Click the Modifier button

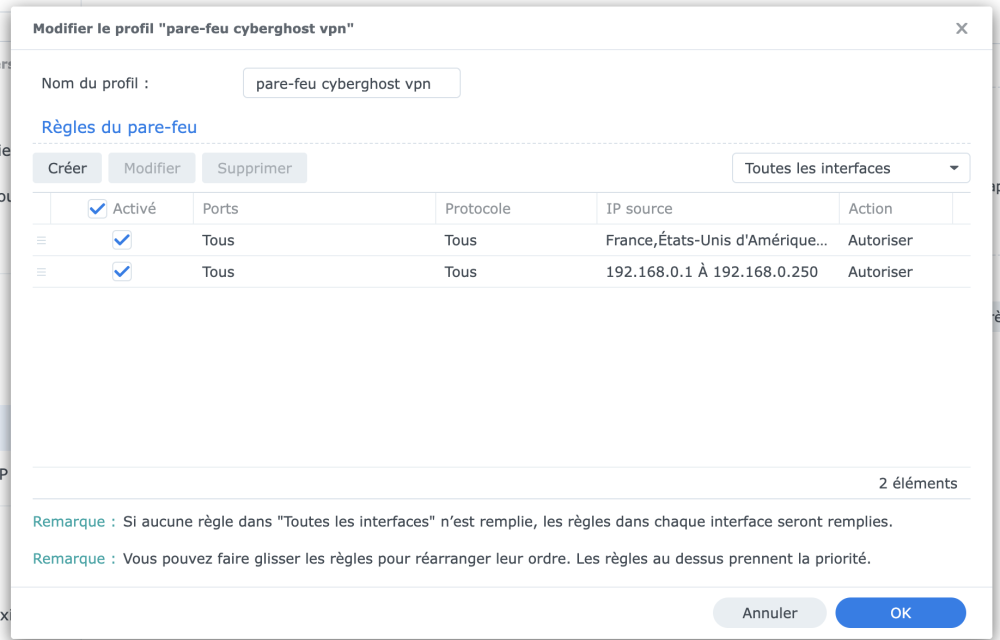coord(152,168)
